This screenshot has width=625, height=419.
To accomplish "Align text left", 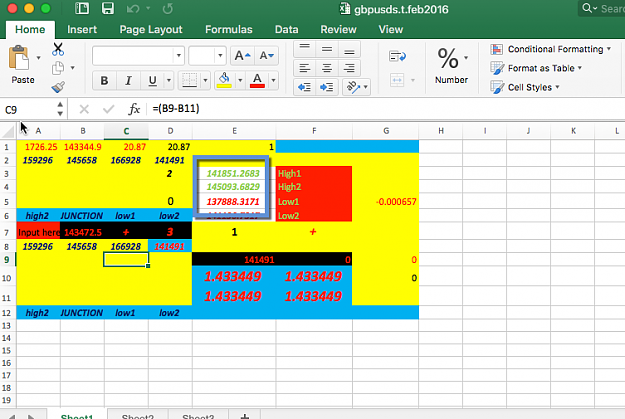I will (305, 68).
